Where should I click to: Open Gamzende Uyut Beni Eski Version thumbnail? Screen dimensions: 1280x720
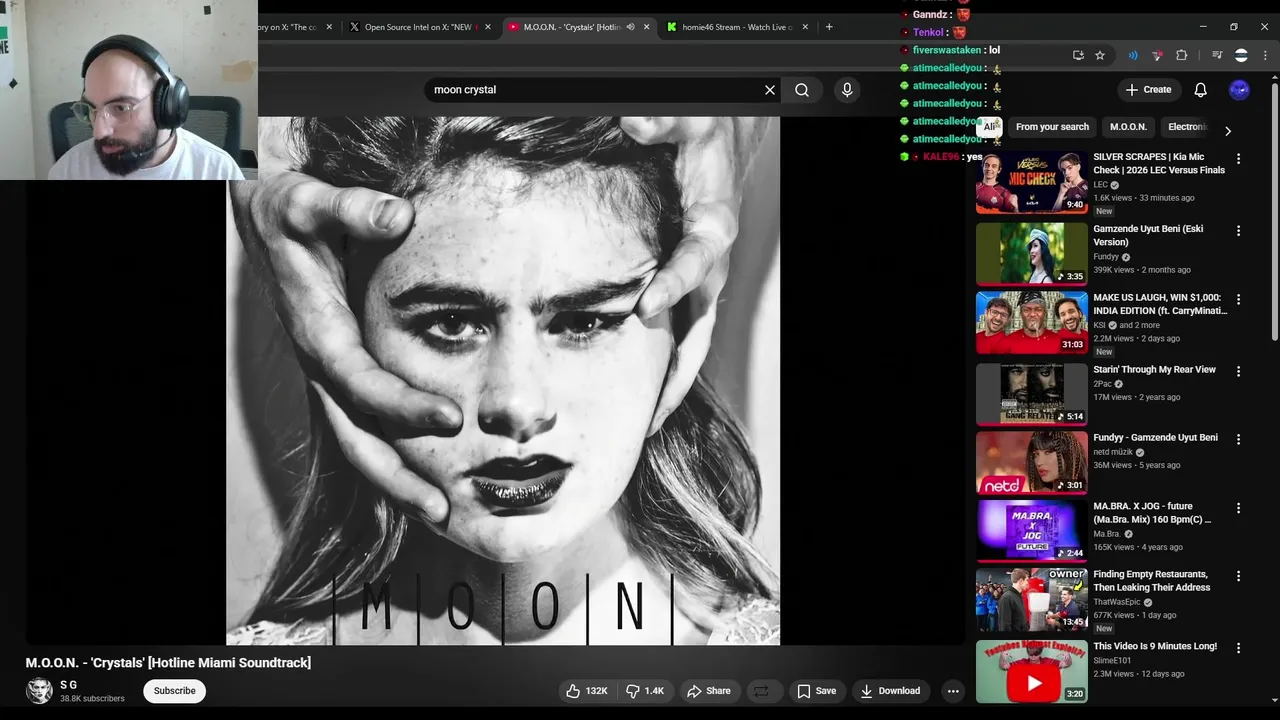(x=1031, y=254)
